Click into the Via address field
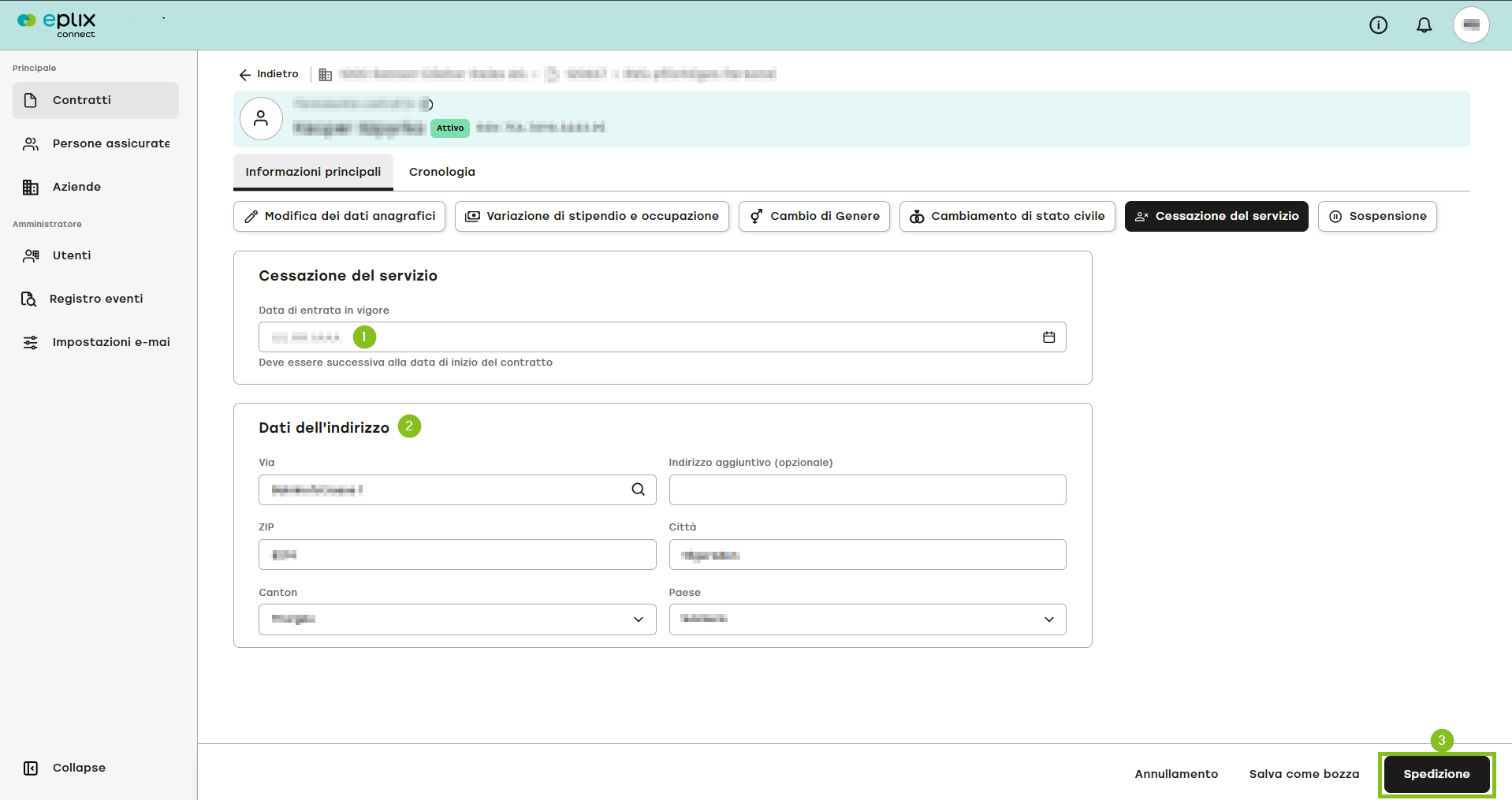This screenshot has width=1512, height=800. point(457,489)
